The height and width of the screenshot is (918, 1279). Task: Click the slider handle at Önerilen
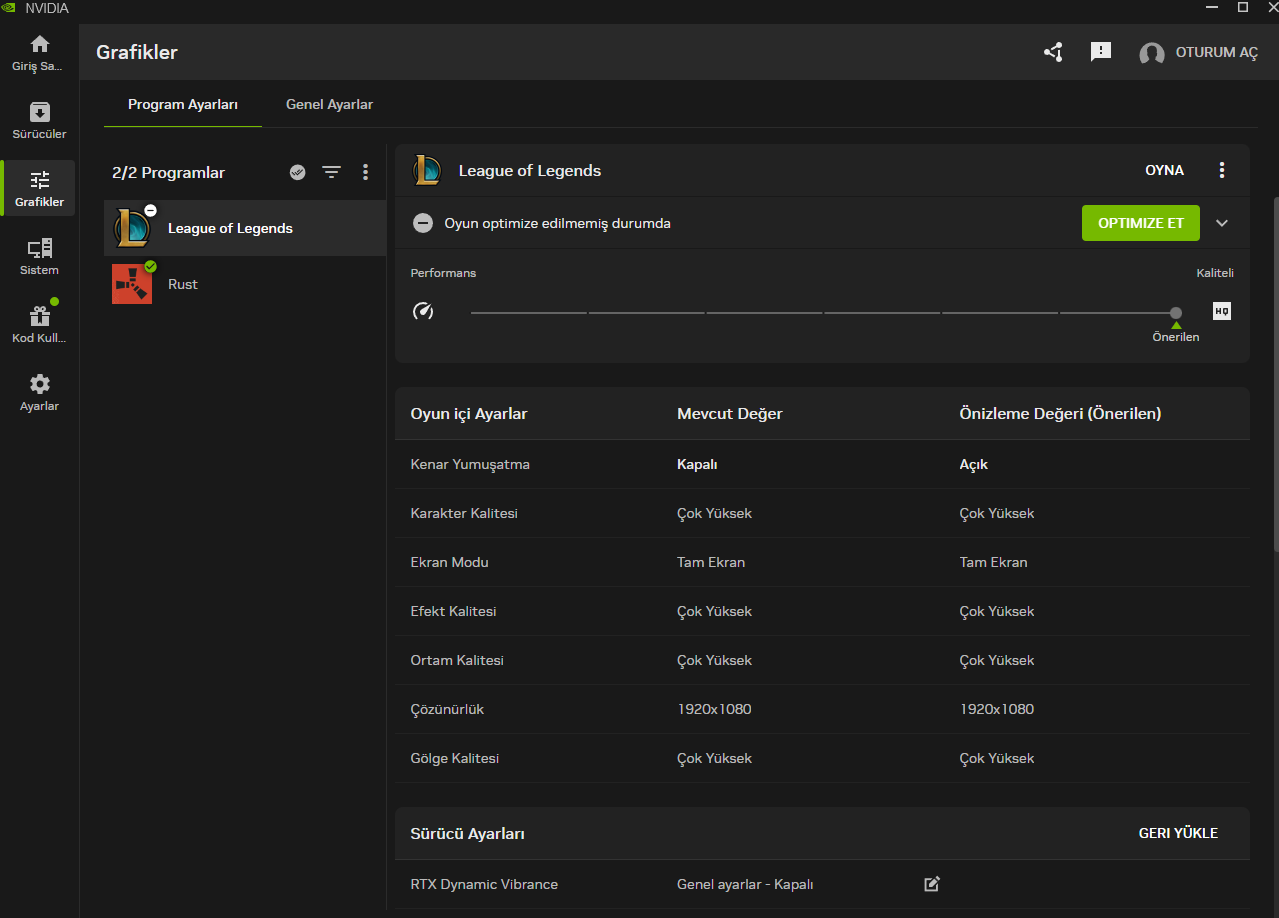pos(1176,313)
